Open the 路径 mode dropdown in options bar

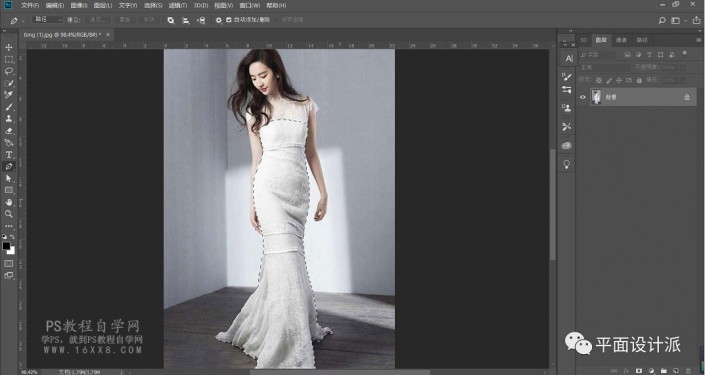[48, 20]
